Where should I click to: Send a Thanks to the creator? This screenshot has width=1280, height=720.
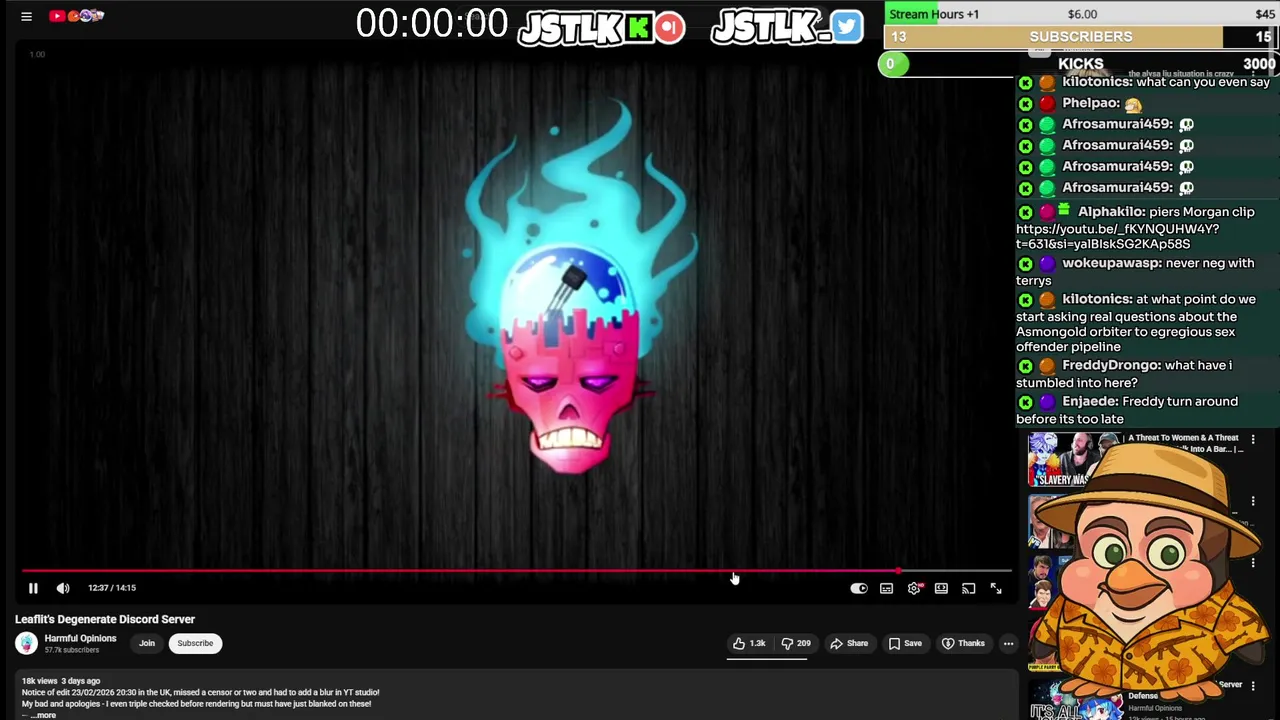pos(963,643)
